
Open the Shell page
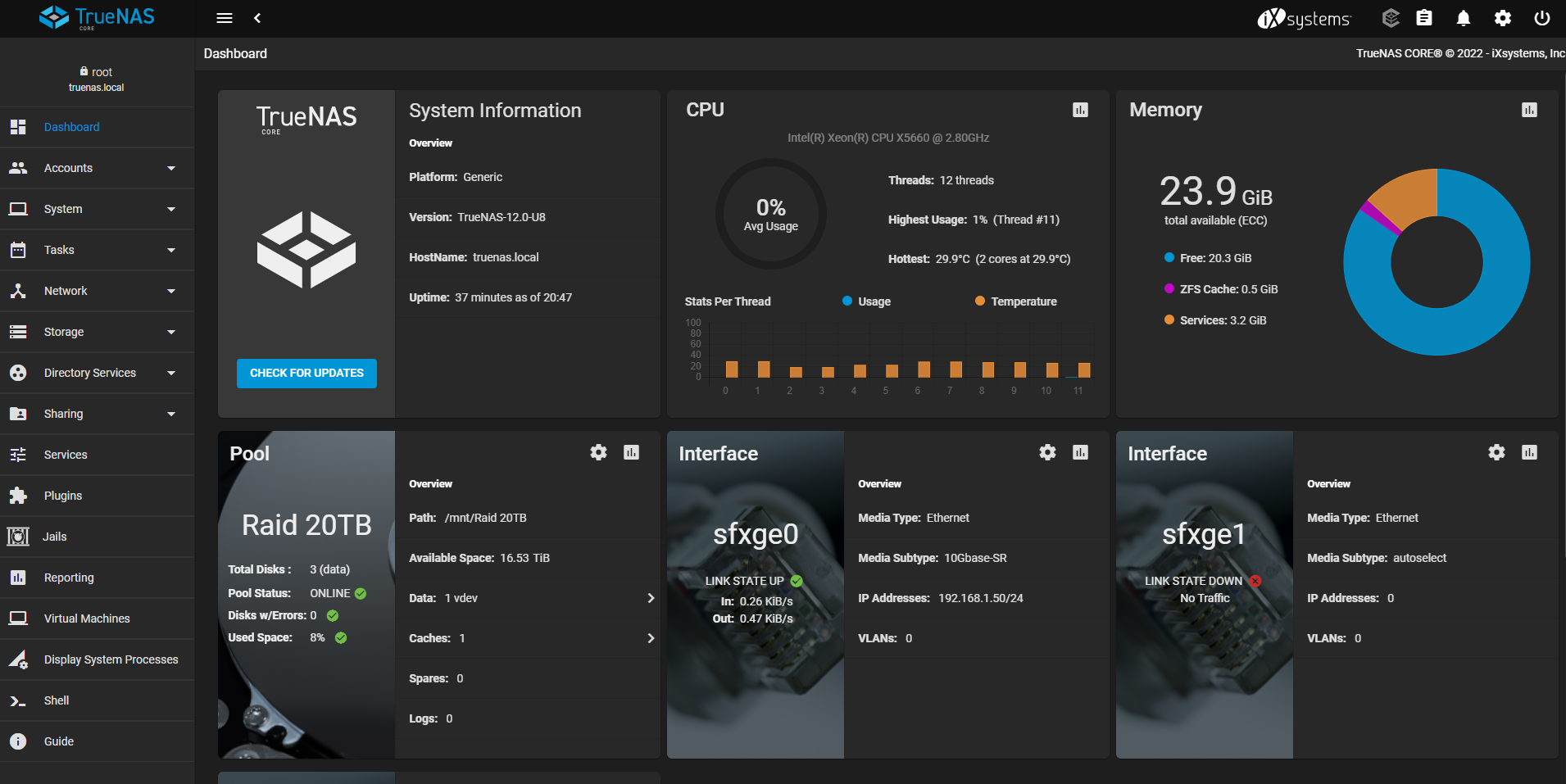point(97,700)
